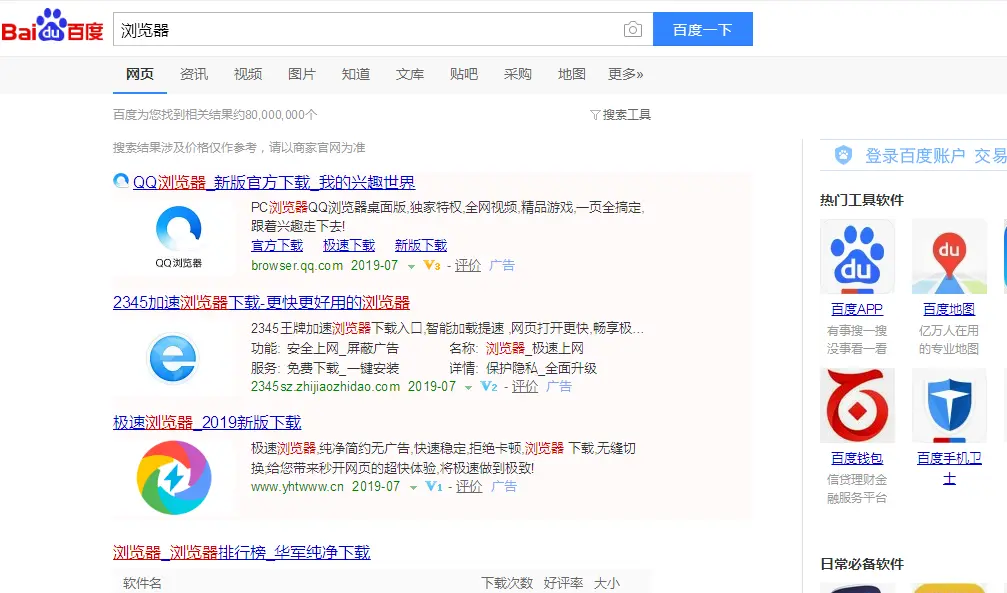The width and height of the screenshot is (1007, 593).
Task: Switch to the 地图 tab
Action: (x=571, y=74)
